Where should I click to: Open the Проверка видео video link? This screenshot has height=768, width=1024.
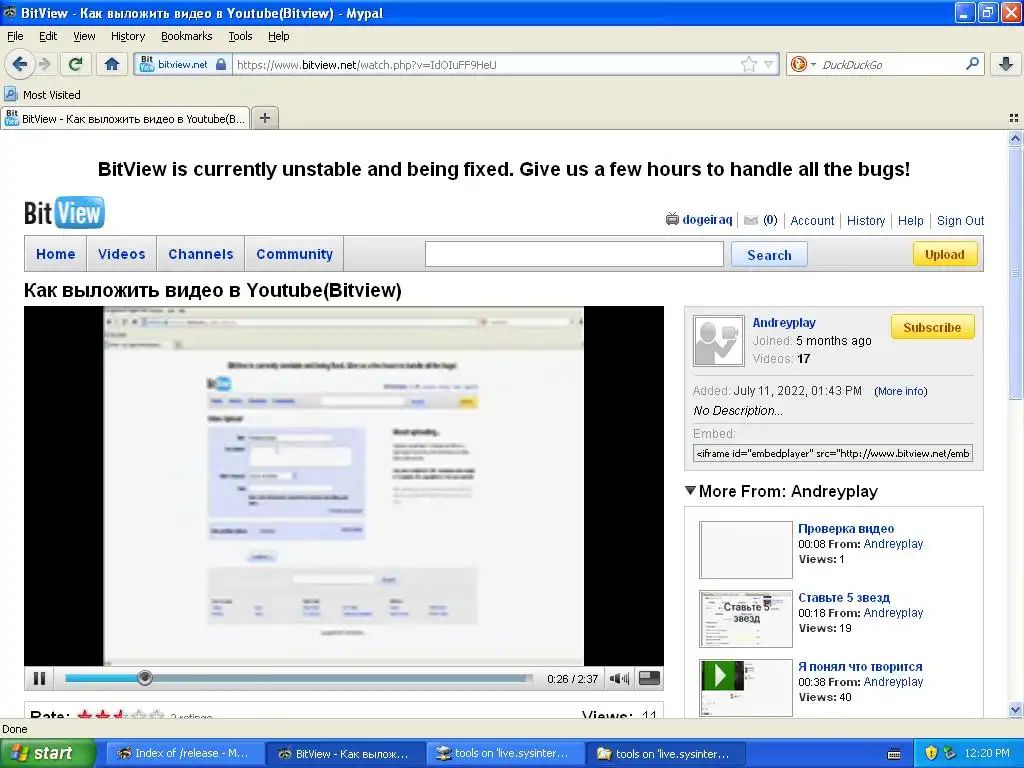pos(846,529)
